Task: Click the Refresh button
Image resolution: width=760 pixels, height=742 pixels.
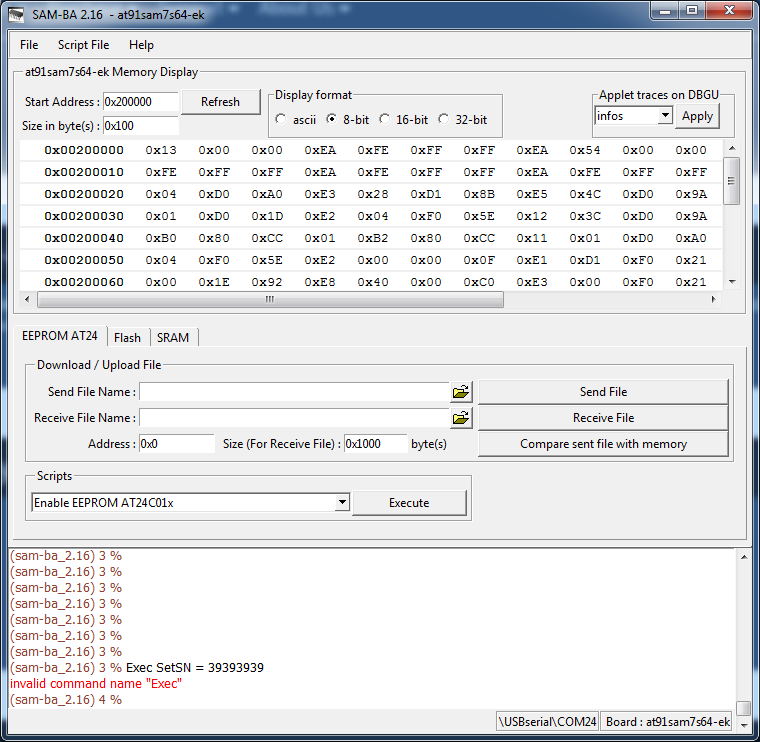Action: click(220, 102)
